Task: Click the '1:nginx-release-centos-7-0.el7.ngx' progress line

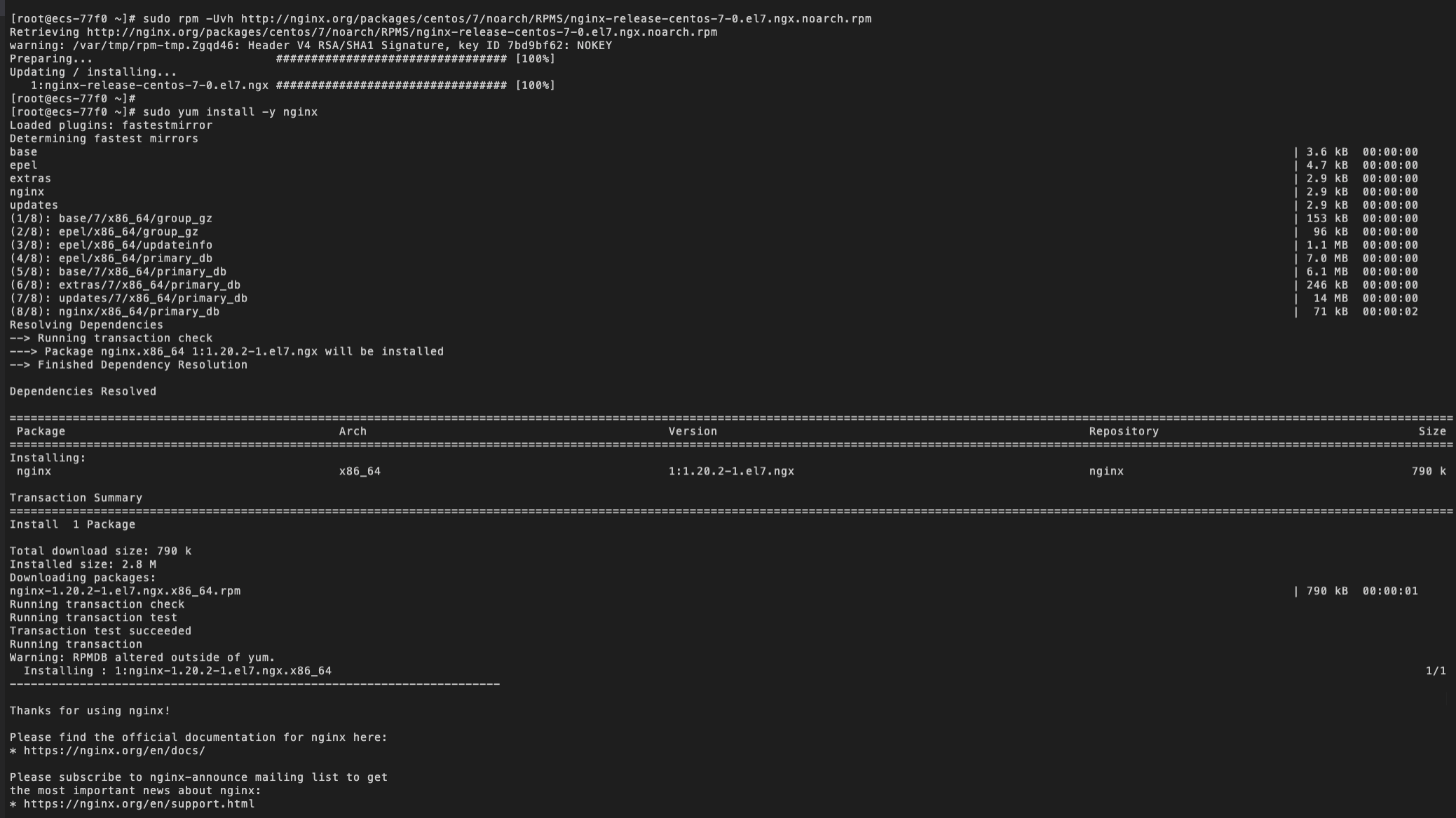Action: tap(293, 86)
